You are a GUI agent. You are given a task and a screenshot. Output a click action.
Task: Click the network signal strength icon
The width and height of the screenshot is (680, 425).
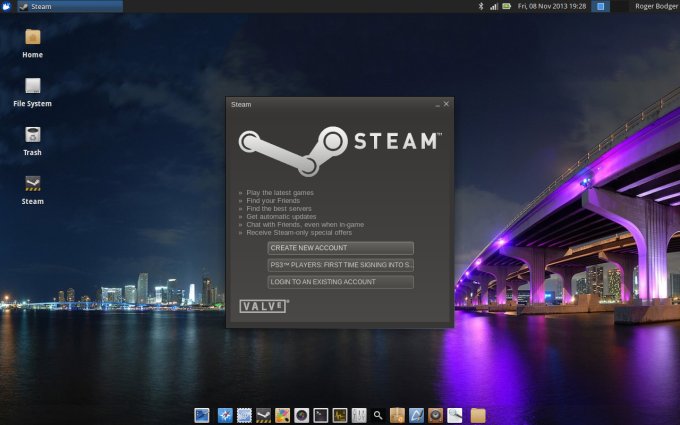[x=494, y=6]
